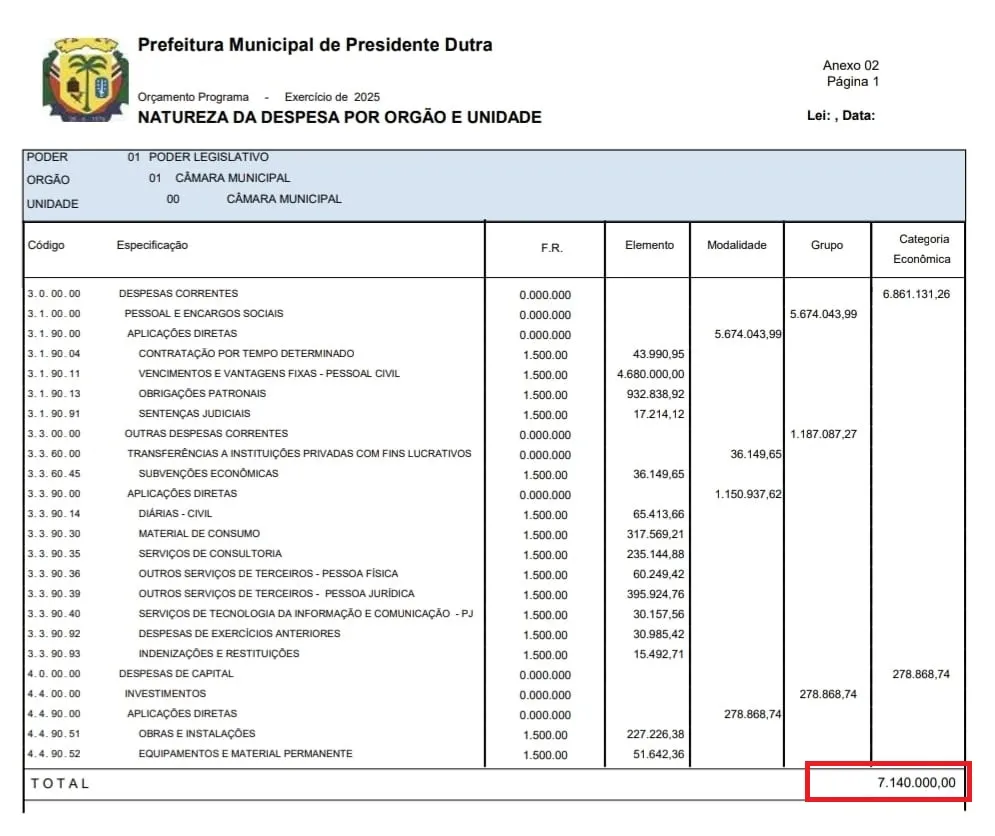This screenshot has height=836, width=995.
Task: Click the value 17.214,12
Action: pyautogui.click(x=659, y=415)
